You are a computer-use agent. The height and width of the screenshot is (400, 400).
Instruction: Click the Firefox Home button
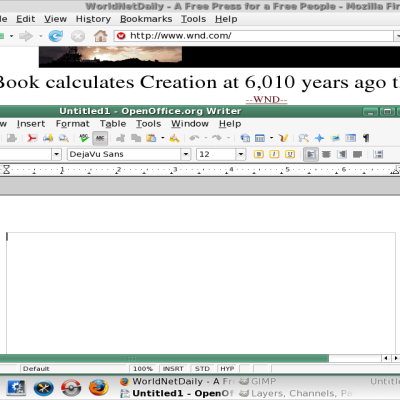pos(100,36)
